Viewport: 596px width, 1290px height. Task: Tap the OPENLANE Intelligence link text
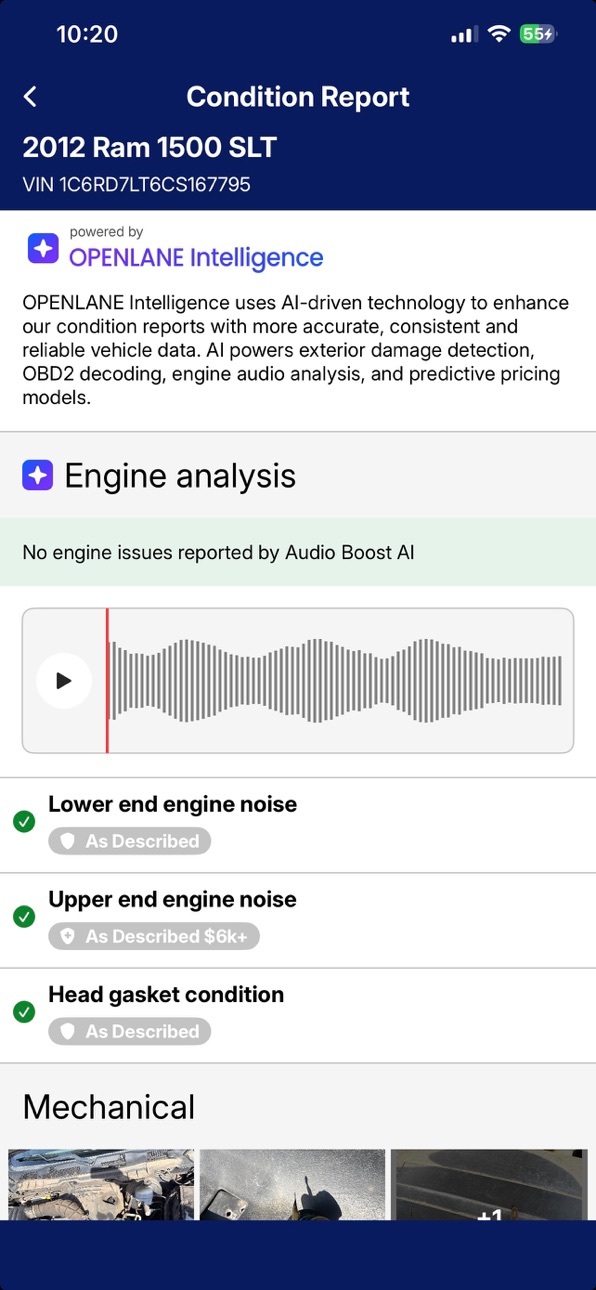[x=196, y=257]
